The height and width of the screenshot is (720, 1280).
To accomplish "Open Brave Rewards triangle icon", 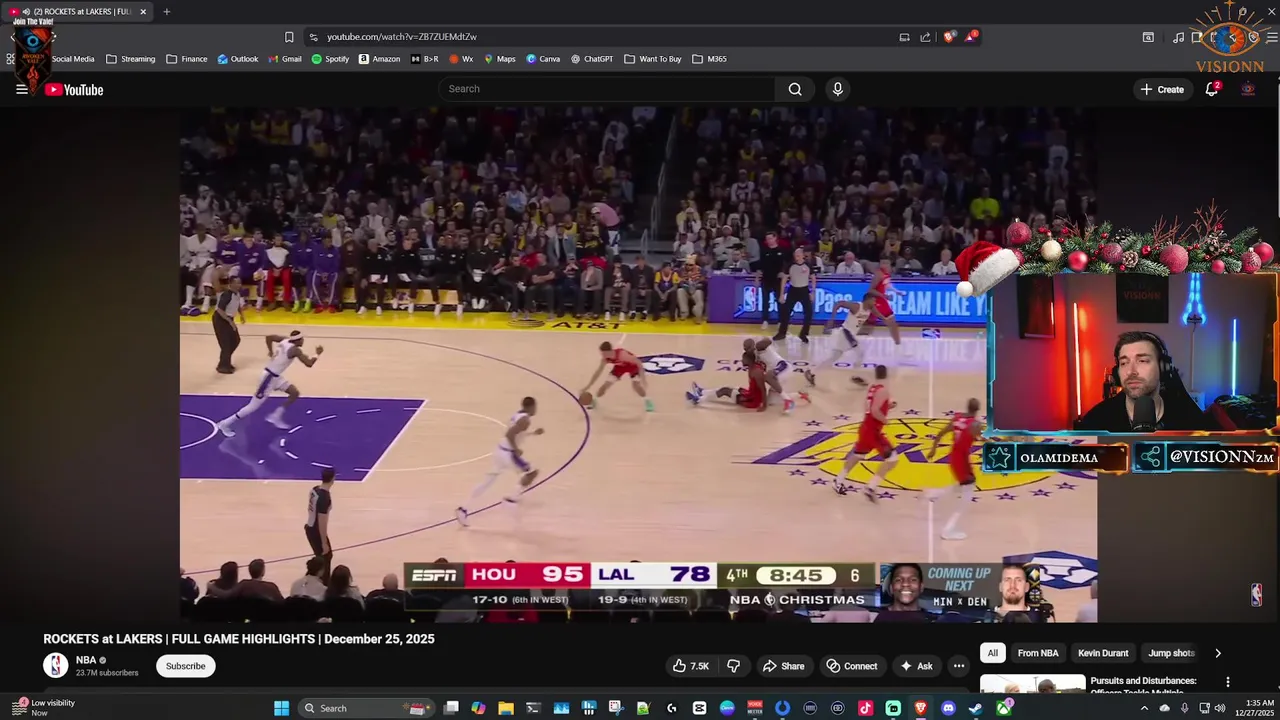I will pos(970,37).
